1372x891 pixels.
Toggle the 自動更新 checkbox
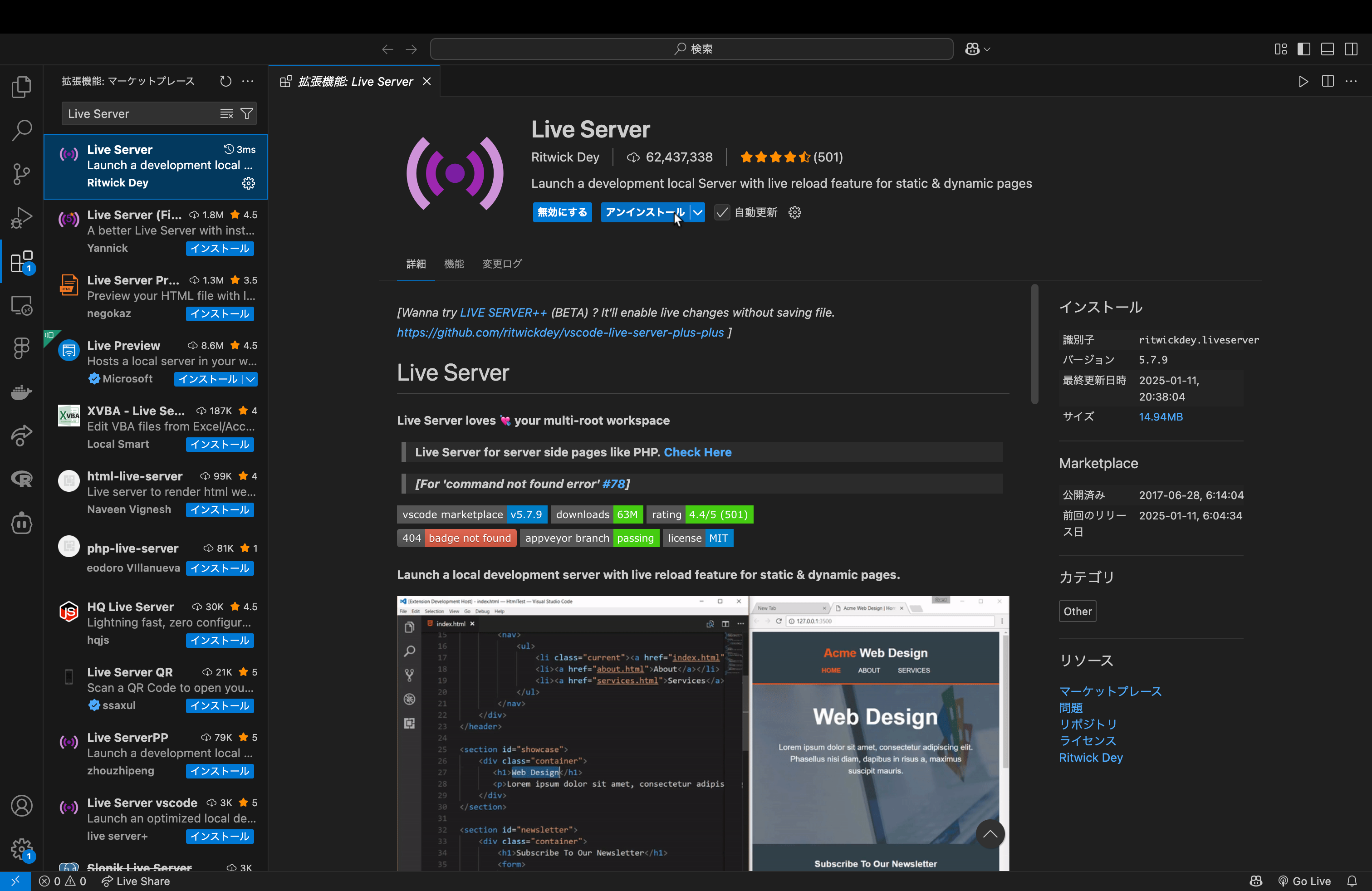point(722,212)
